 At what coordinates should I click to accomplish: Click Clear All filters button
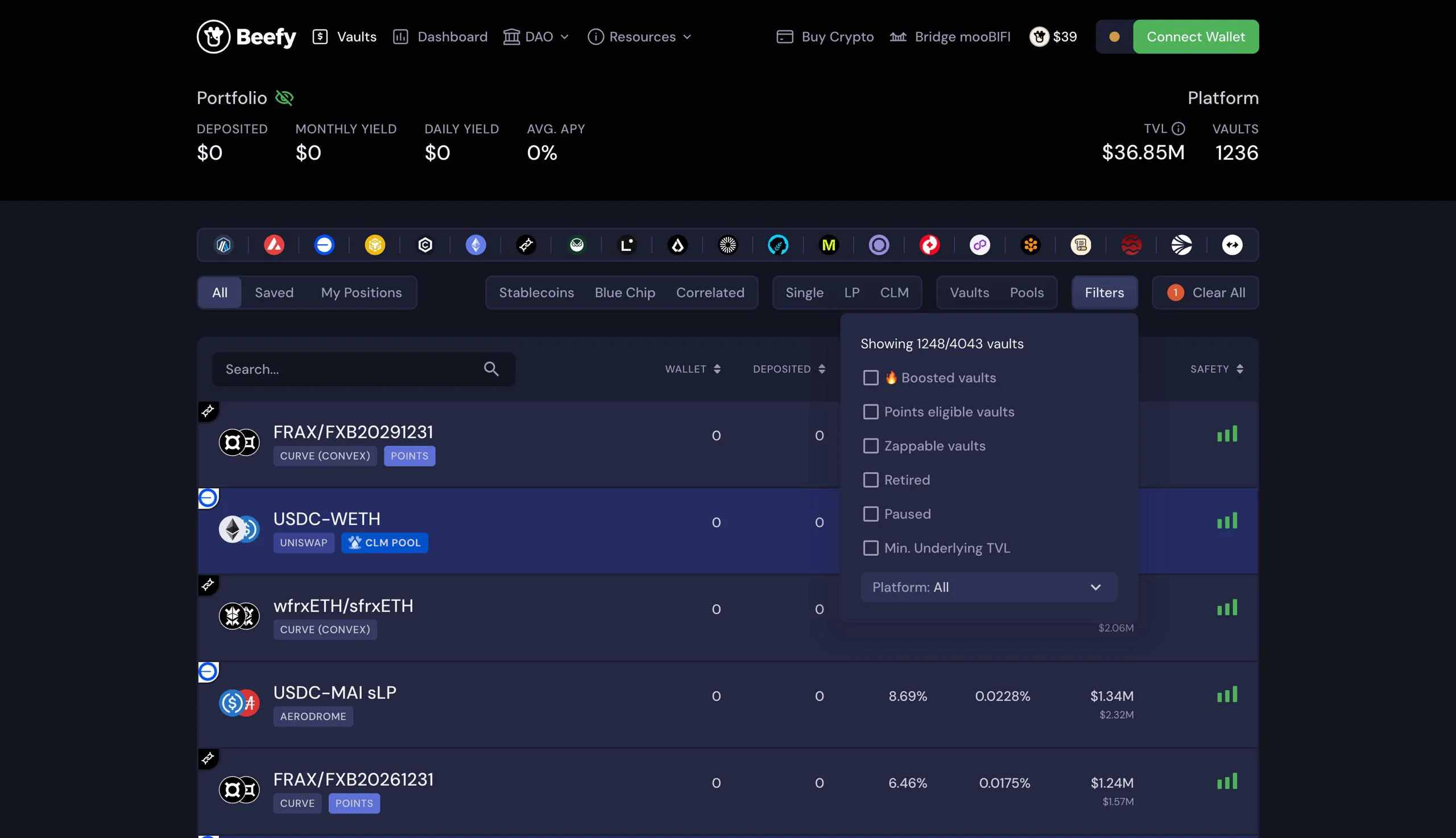point(1205,292)
